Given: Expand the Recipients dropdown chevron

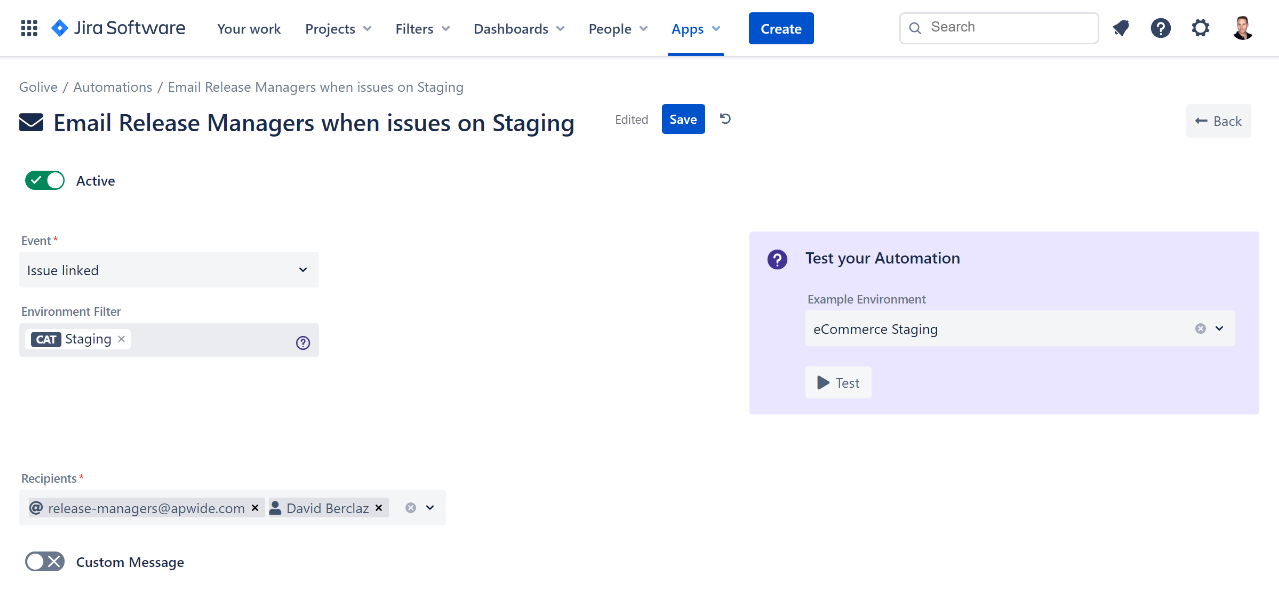Looking at the screenshot, I should point(430,508).
